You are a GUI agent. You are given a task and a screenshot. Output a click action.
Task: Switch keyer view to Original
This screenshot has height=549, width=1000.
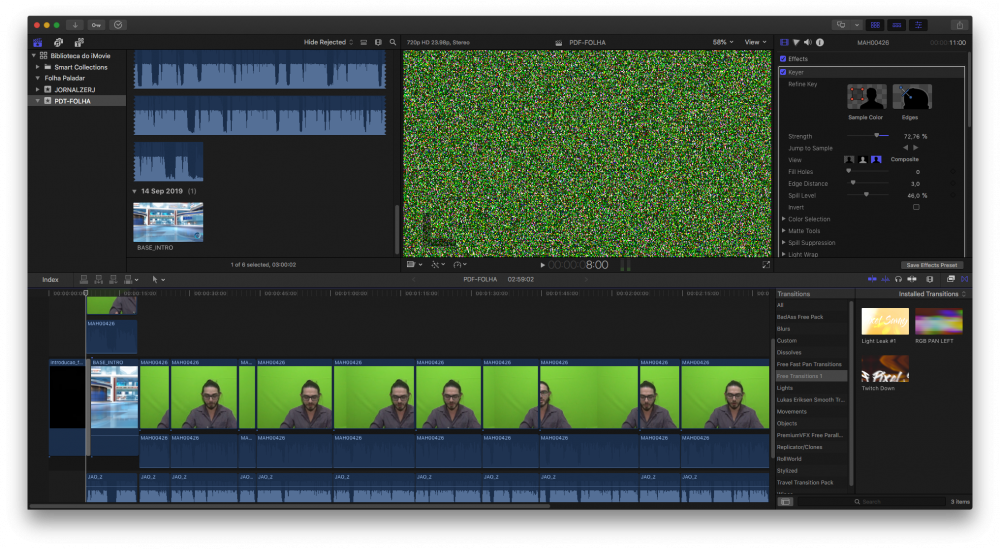tap(849, 159)
